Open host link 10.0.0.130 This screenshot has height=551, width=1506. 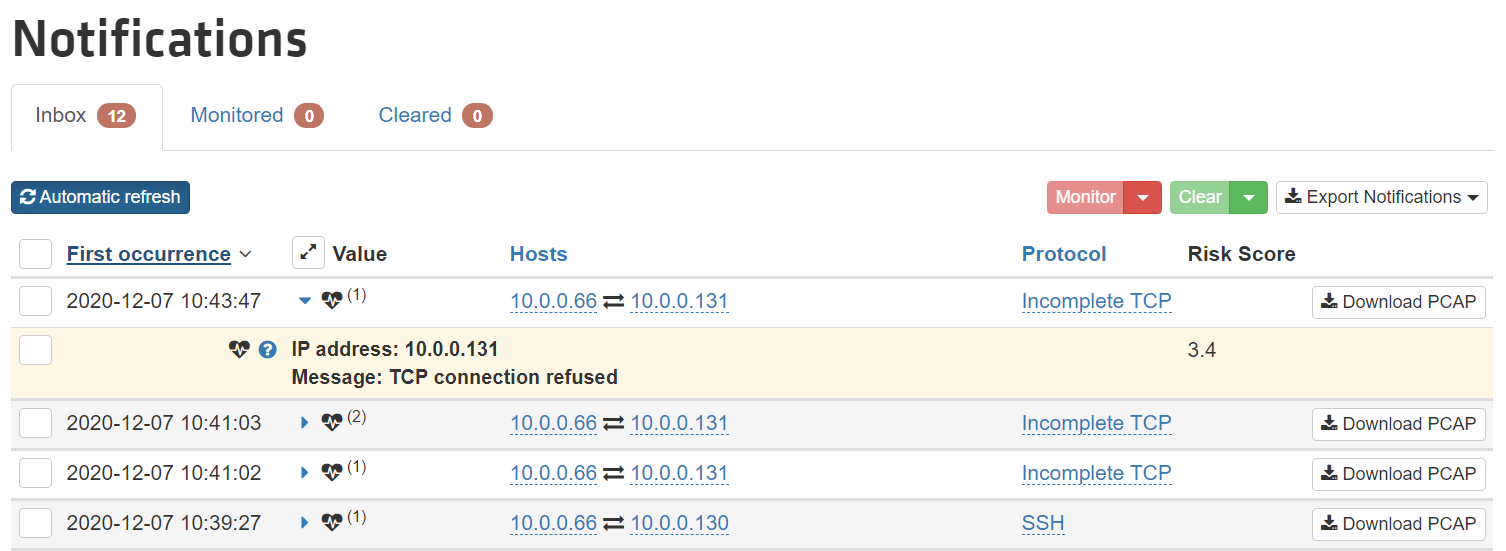(679, 523)
